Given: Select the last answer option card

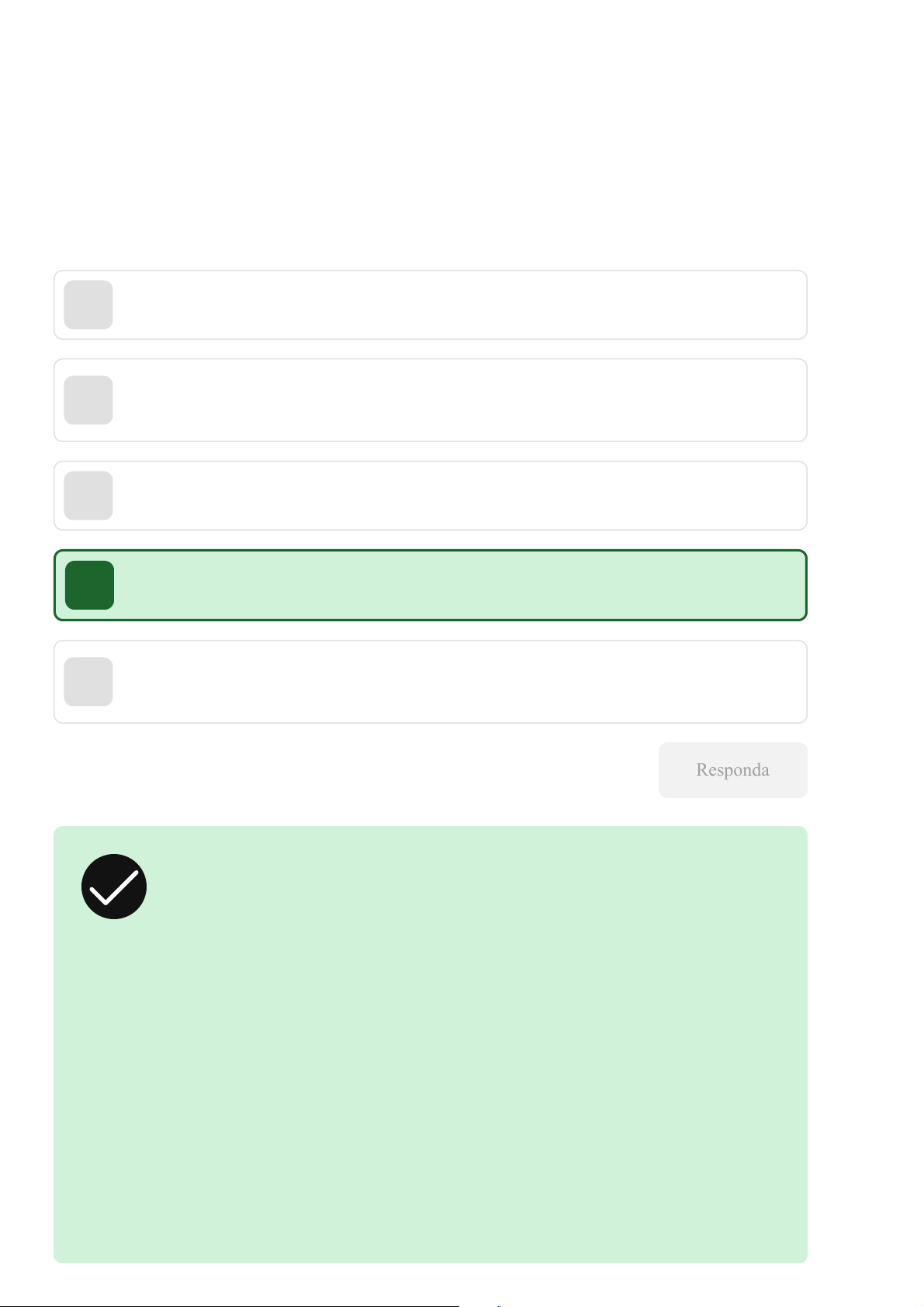Looking at the screenshot, I should (458, 682).
